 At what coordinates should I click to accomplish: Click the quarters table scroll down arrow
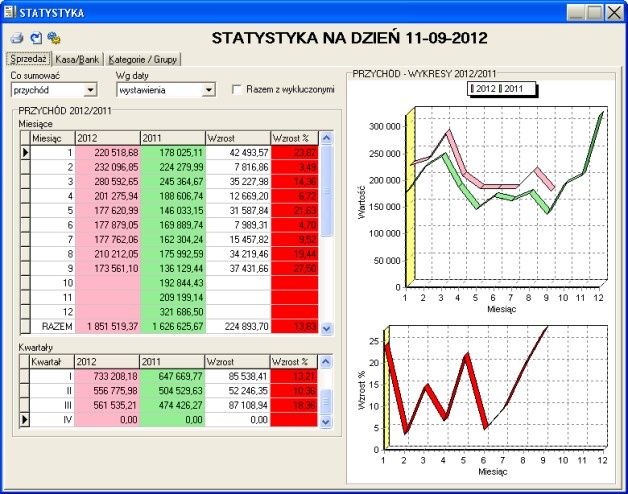326,421
